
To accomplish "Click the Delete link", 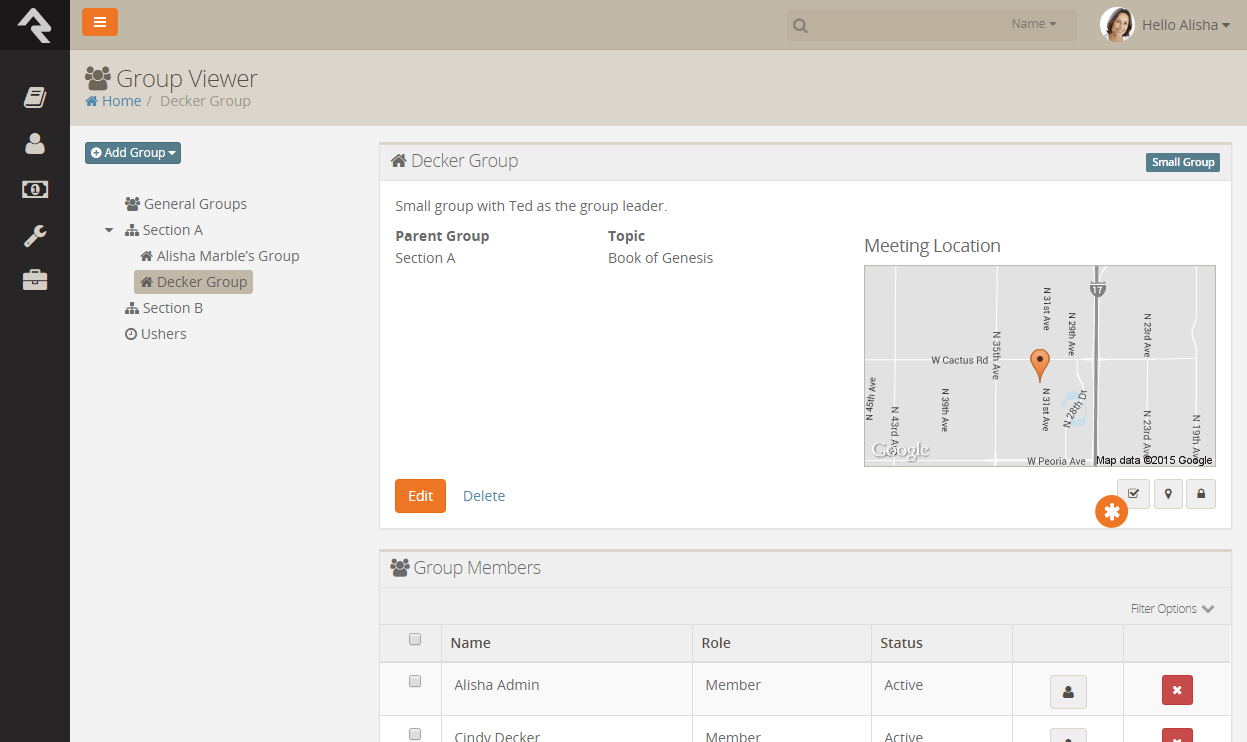I will (484, 496).
